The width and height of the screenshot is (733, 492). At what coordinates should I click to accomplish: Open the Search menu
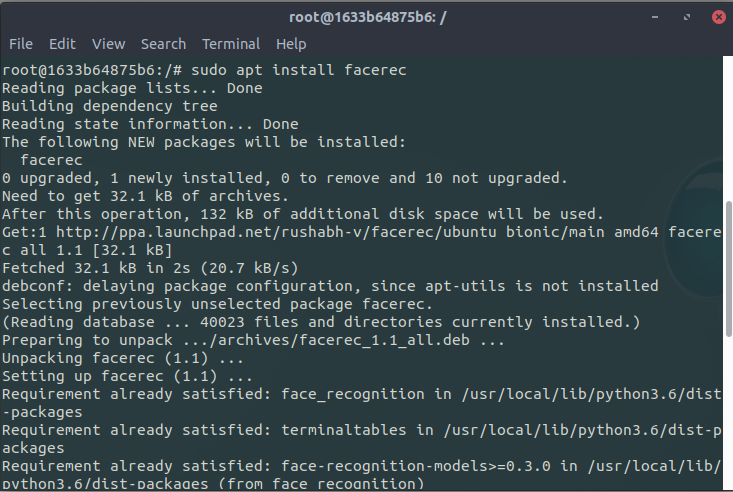(163, 44)
